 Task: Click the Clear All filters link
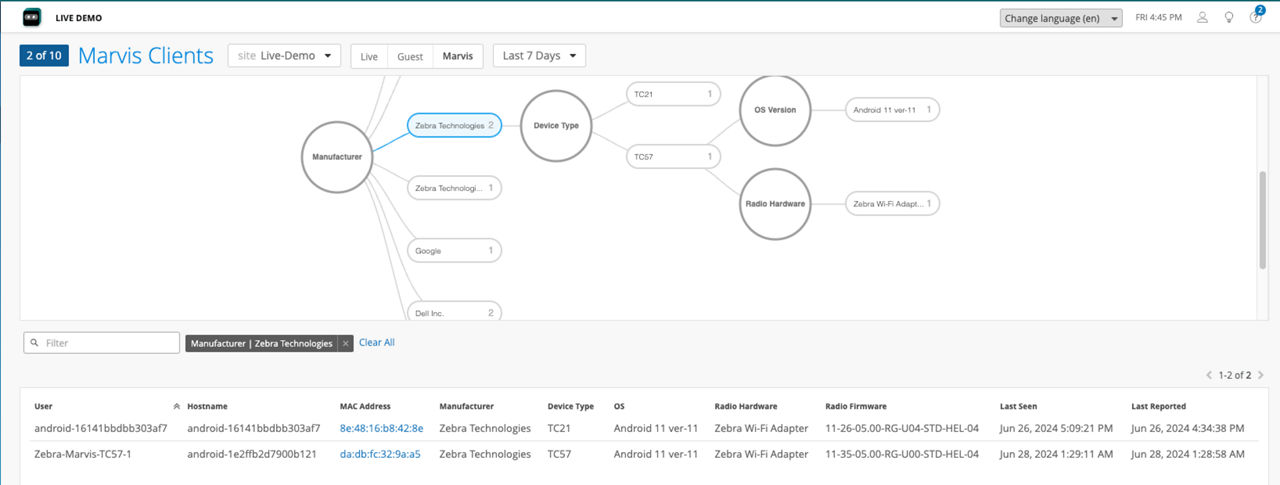pos(377,342)
